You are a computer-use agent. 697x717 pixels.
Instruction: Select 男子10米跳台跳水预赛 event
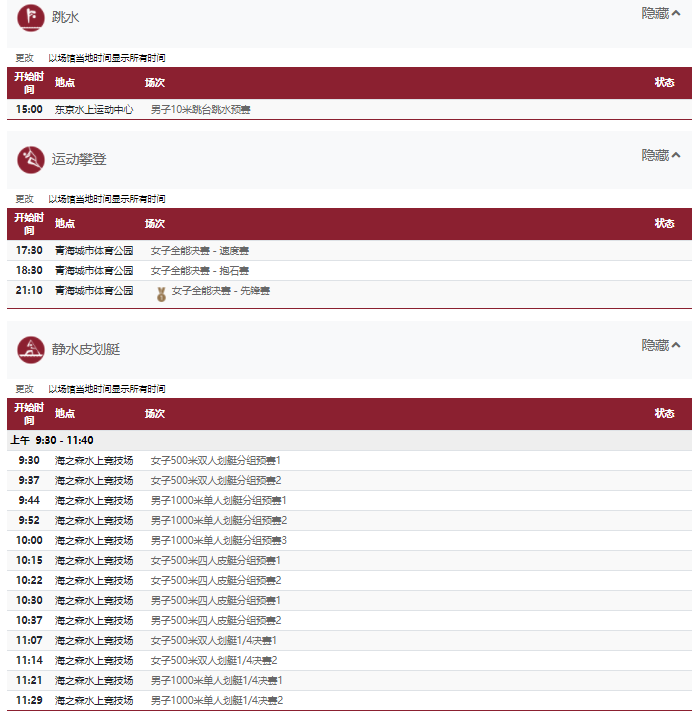click(201, 110)
